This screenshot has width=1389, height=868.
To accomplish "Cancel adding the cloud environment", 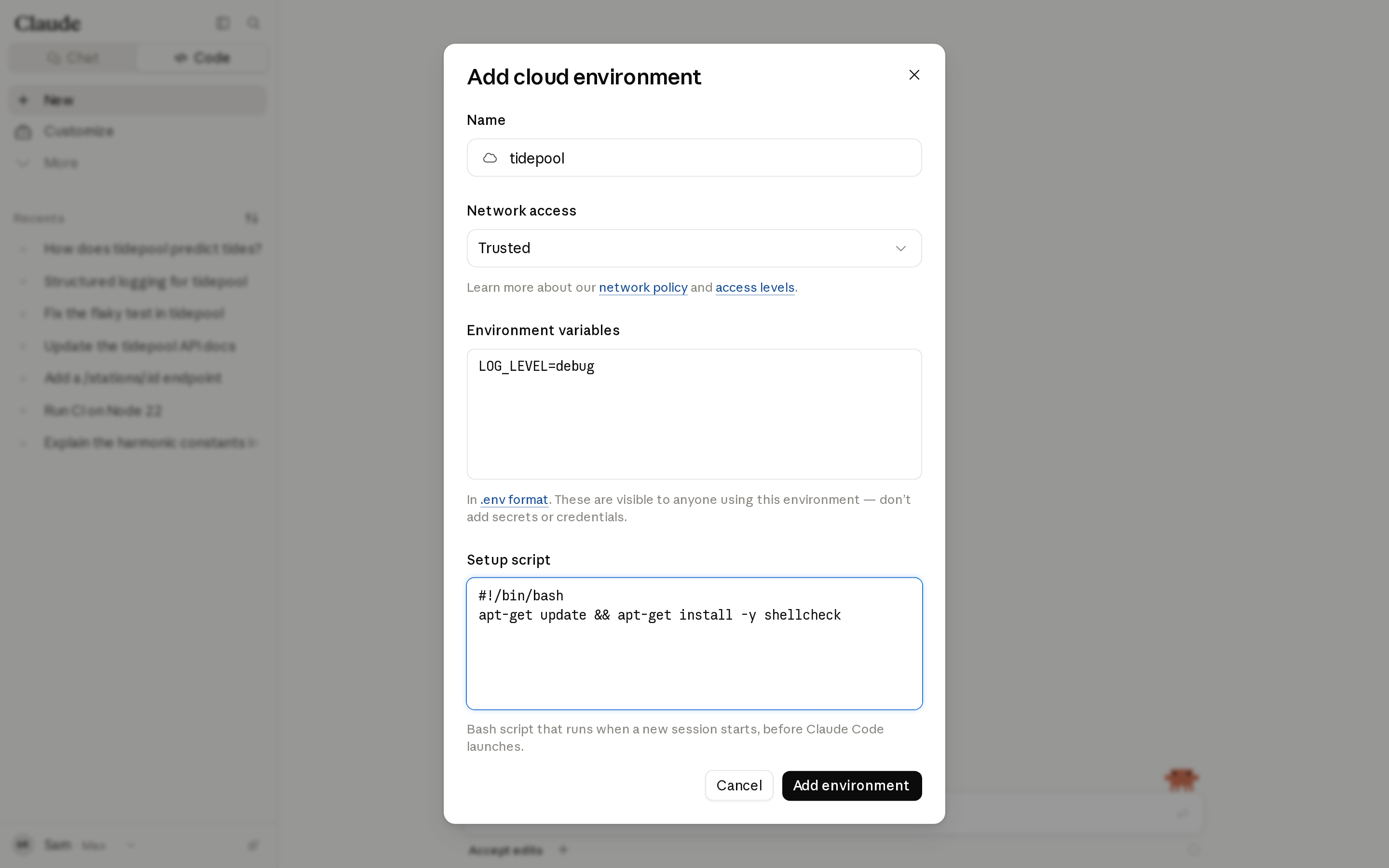I will pyautogui.click(x=739, y=786).
